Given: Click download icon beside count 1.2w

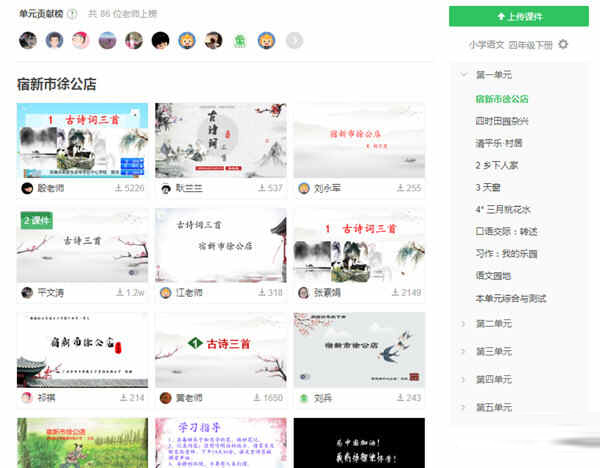Looking at the screenshot, I should point(120,292).
